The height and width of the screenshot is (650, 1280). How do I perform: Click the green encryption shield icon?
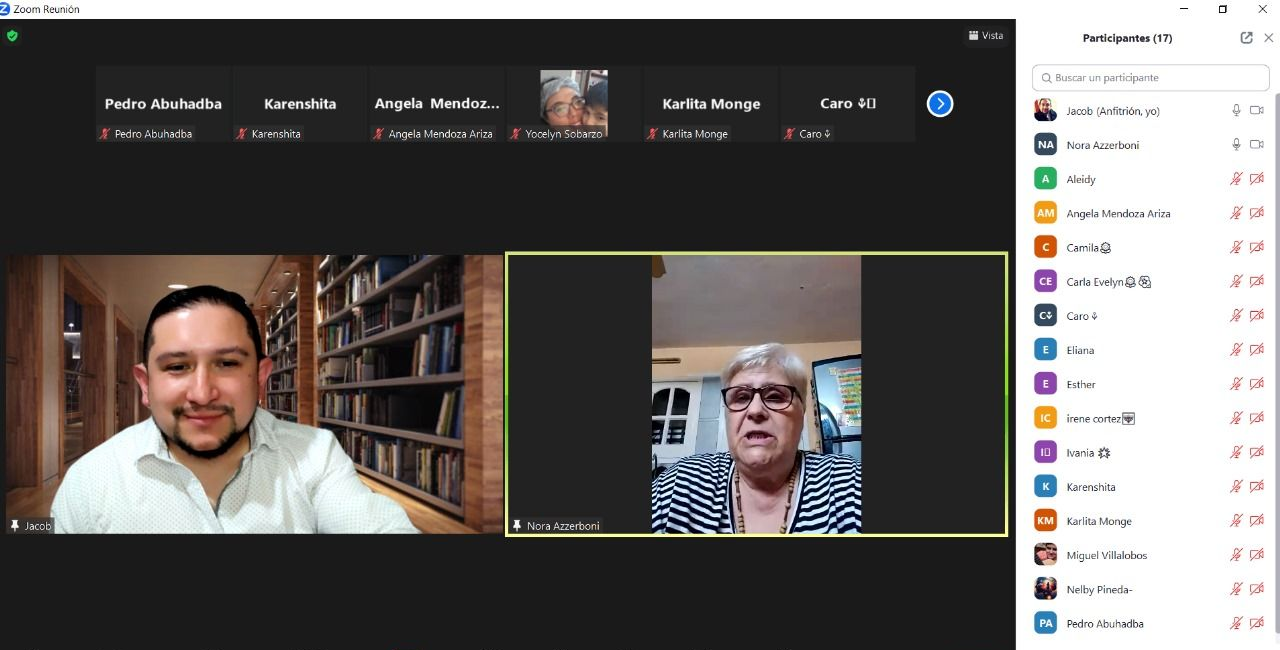coord(12,36)
